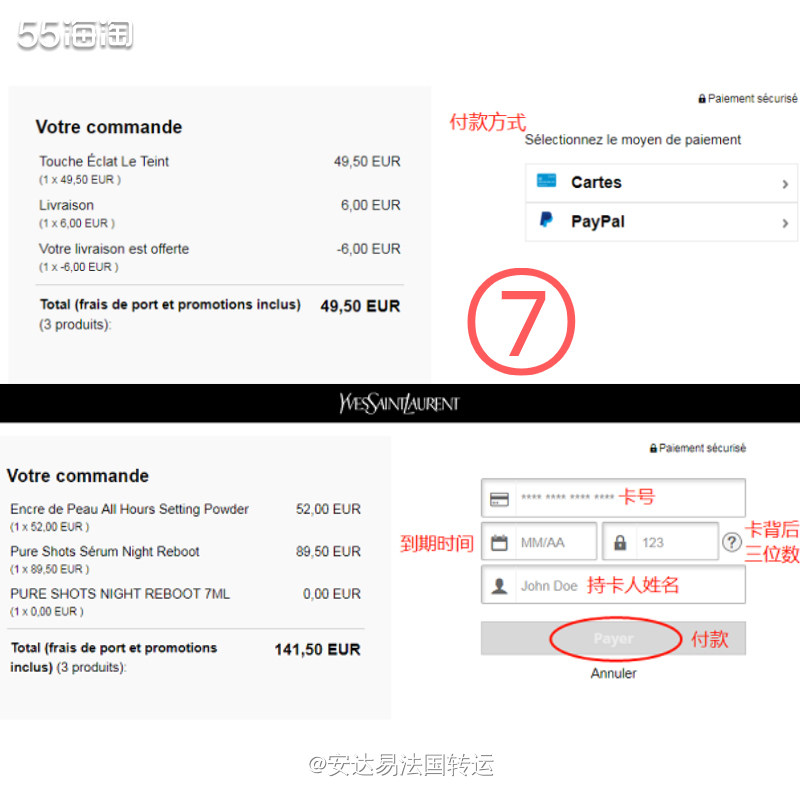Click the 141,50 EUR total amount
800x800 pixels.
click(x=317, y=649)
